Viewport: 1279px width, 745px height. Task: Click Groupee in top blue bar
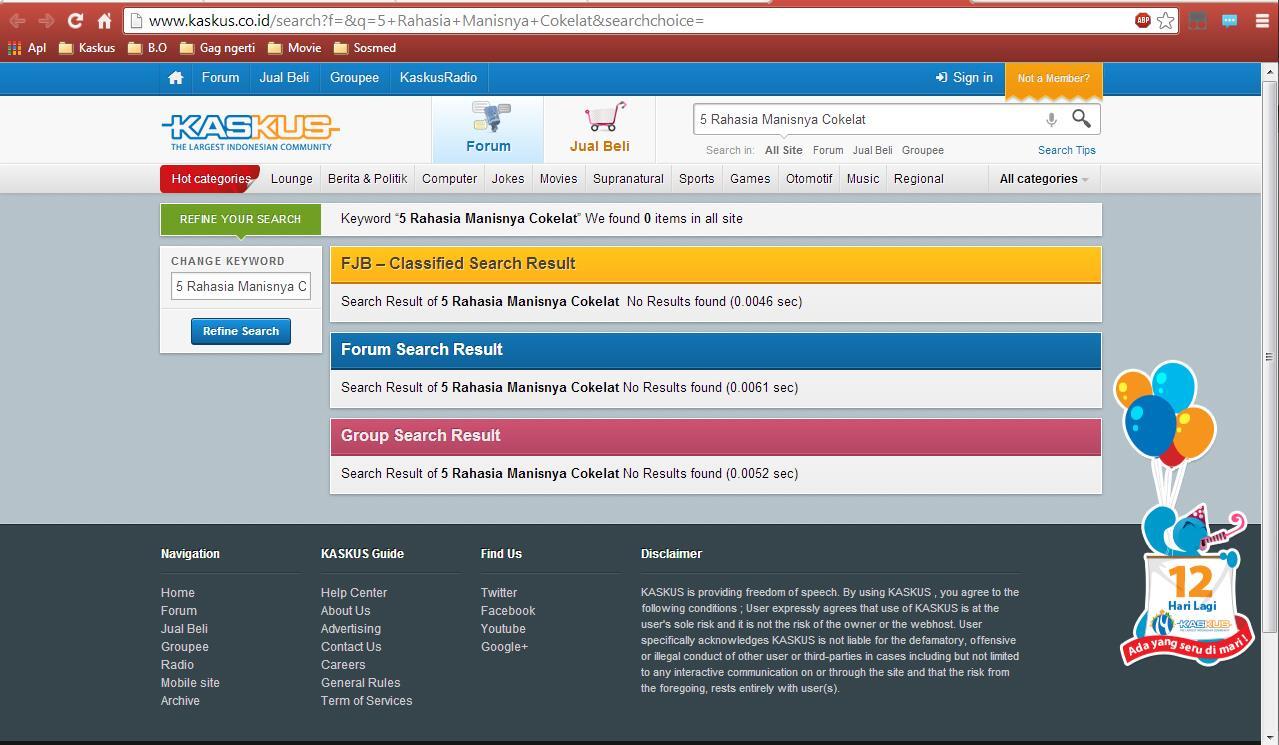[x=355, y=78]
